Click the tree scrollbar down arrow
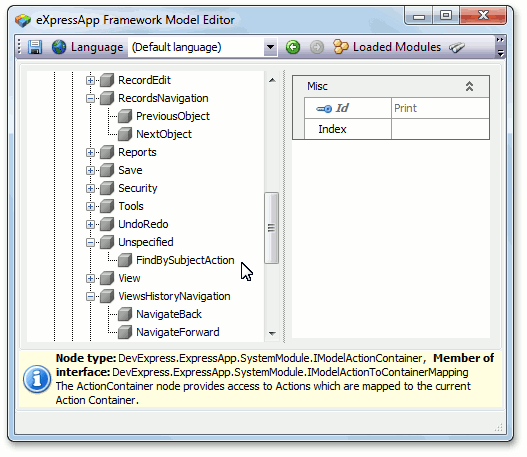Viewport: 527px width, 457px height. [272, 334]
